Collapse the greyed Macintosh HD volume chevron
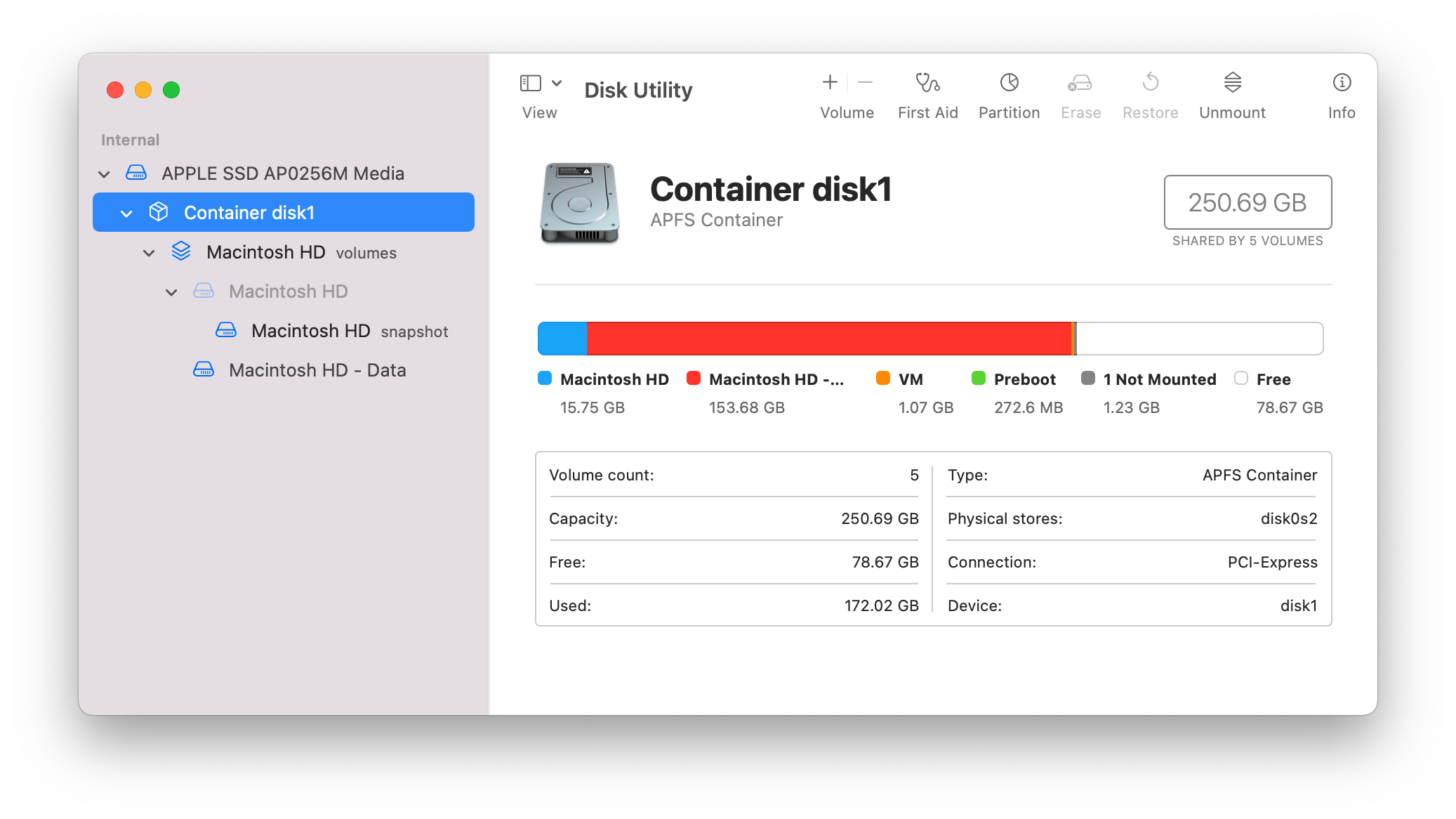 point(171,292)
